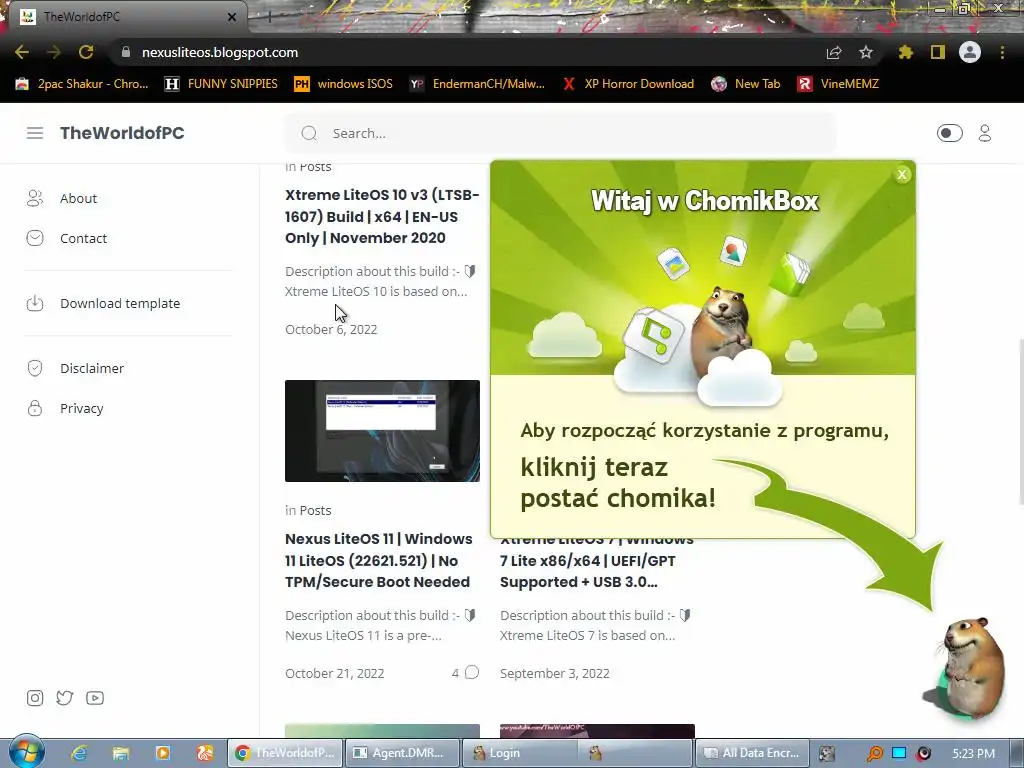Screen dimensions: 1024x768
Task: Switch to All Data Encr... taskbar window
Action: [752, 753]
